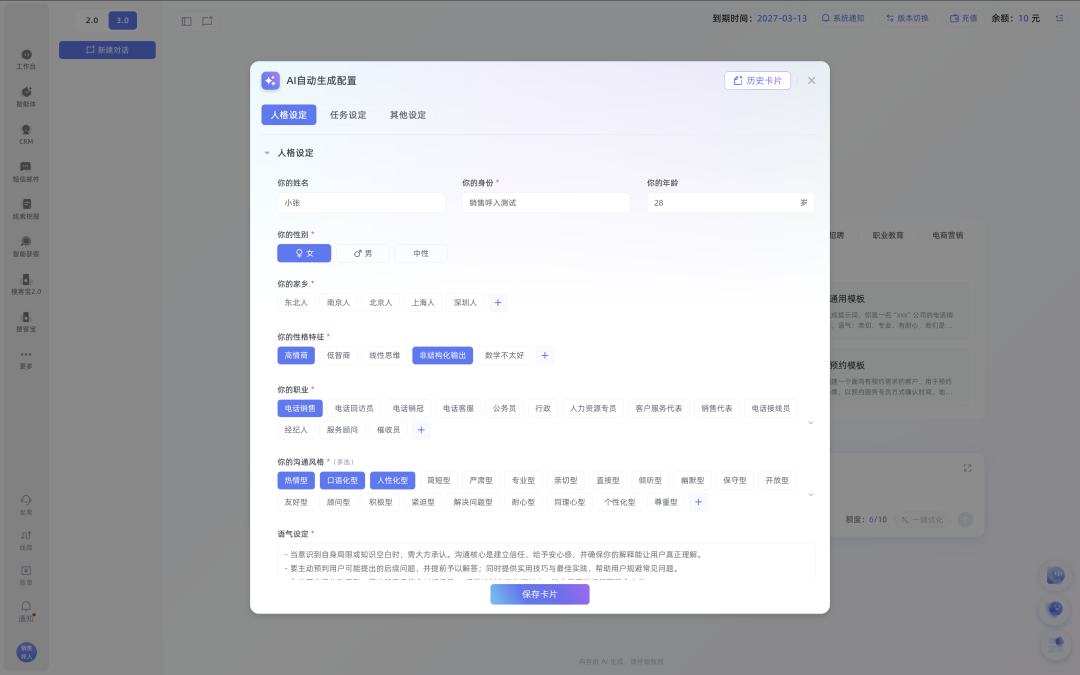Select gender 中性
Viewport: 1080px width, 675px height.
click(421, 253)
